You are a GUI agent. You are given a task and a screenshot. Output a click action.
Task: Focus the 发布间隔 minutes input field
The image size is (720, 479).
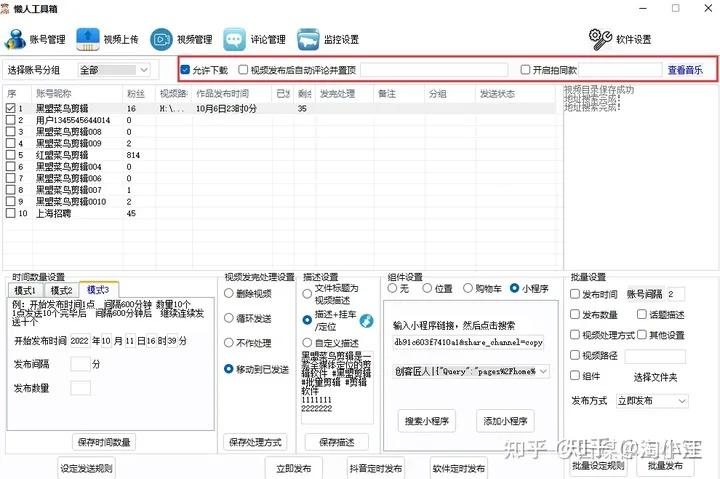[x=80, y=364]
